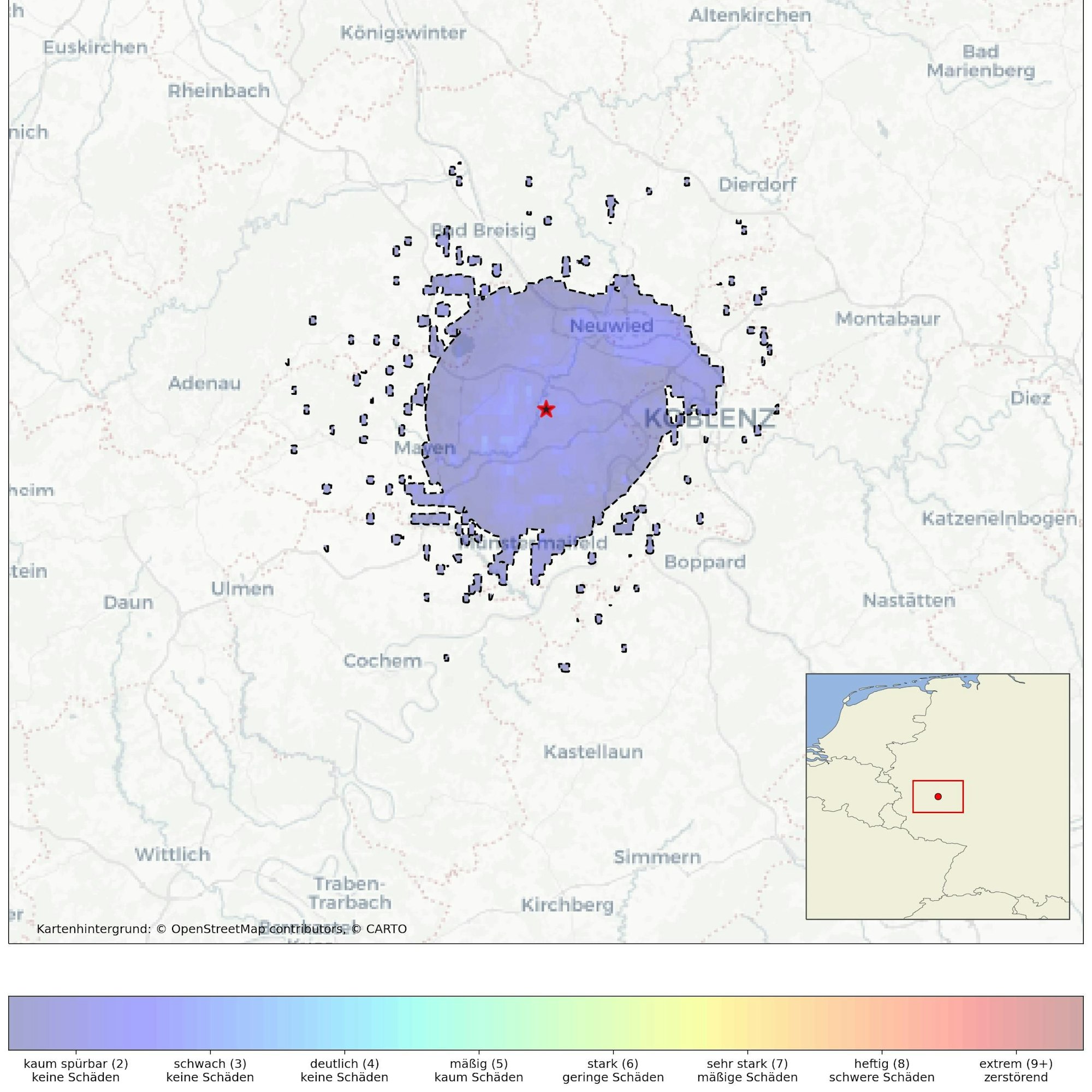Image resolution: width=1092 pixels, height=1092 pixels.
Task: Click the Bad Breisig label
Action: (x=483, y=230)
